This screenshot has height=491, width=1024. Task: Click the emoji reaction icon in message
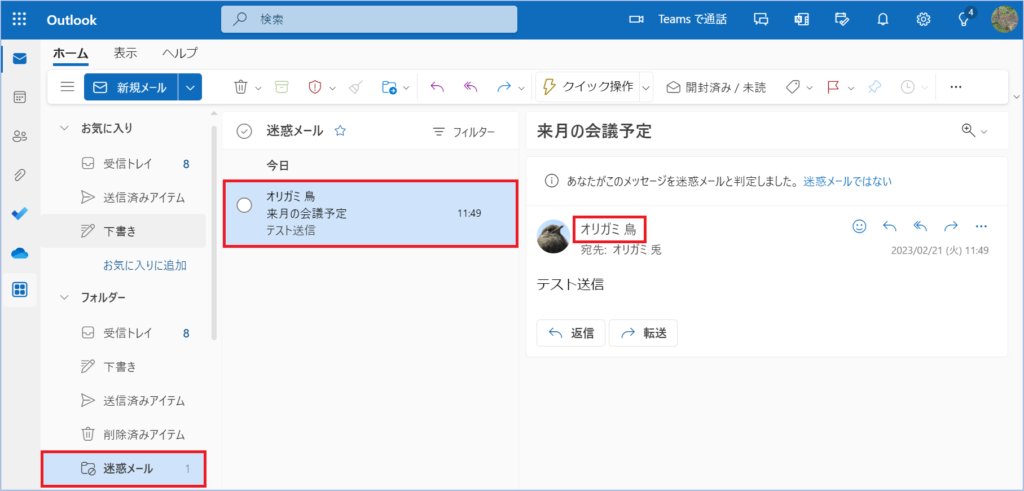(x=858, y=226)
